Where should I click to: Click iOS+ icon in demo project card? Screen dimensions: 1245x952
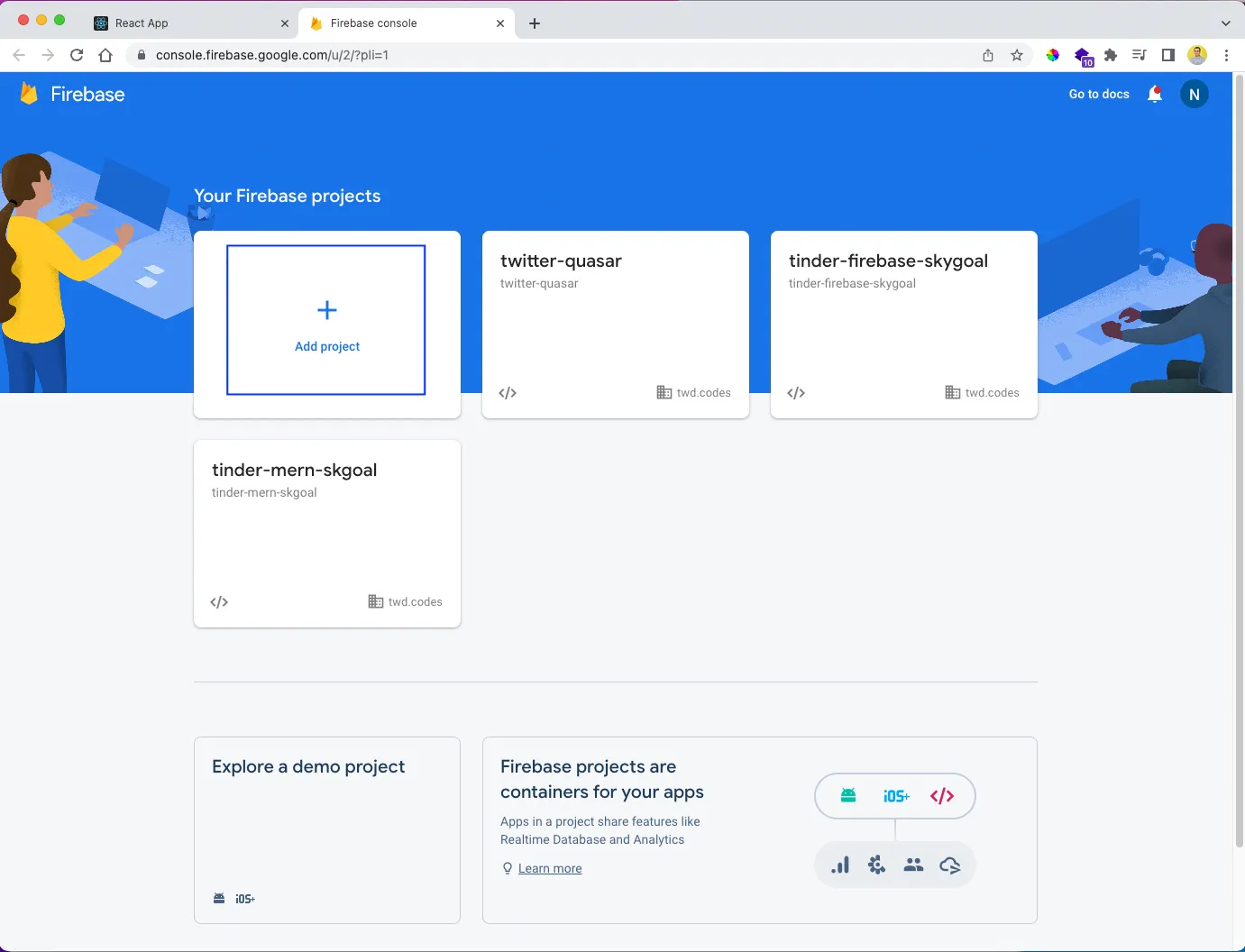coord(245,899)
